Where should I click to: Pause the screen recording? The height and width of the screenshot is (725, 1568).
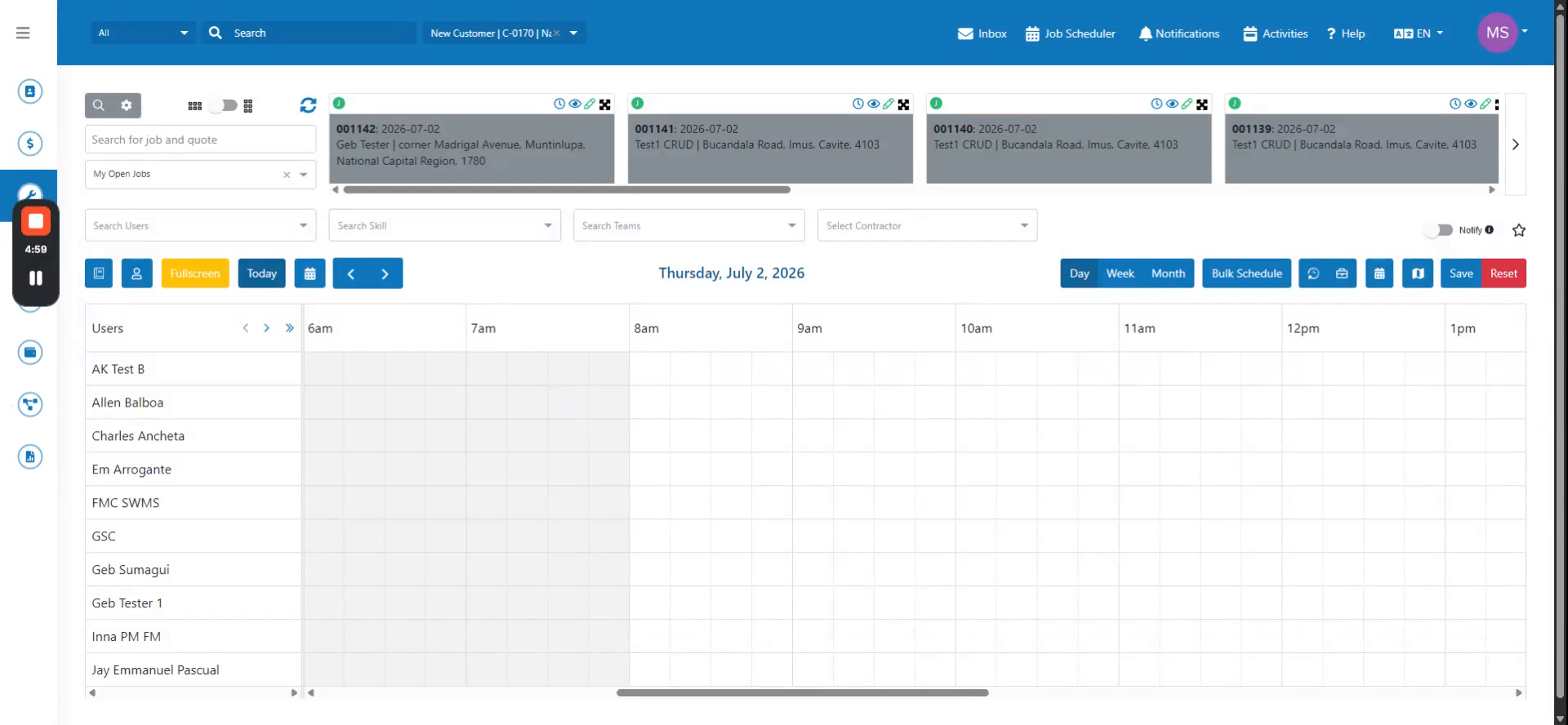[x=36, y=278]
